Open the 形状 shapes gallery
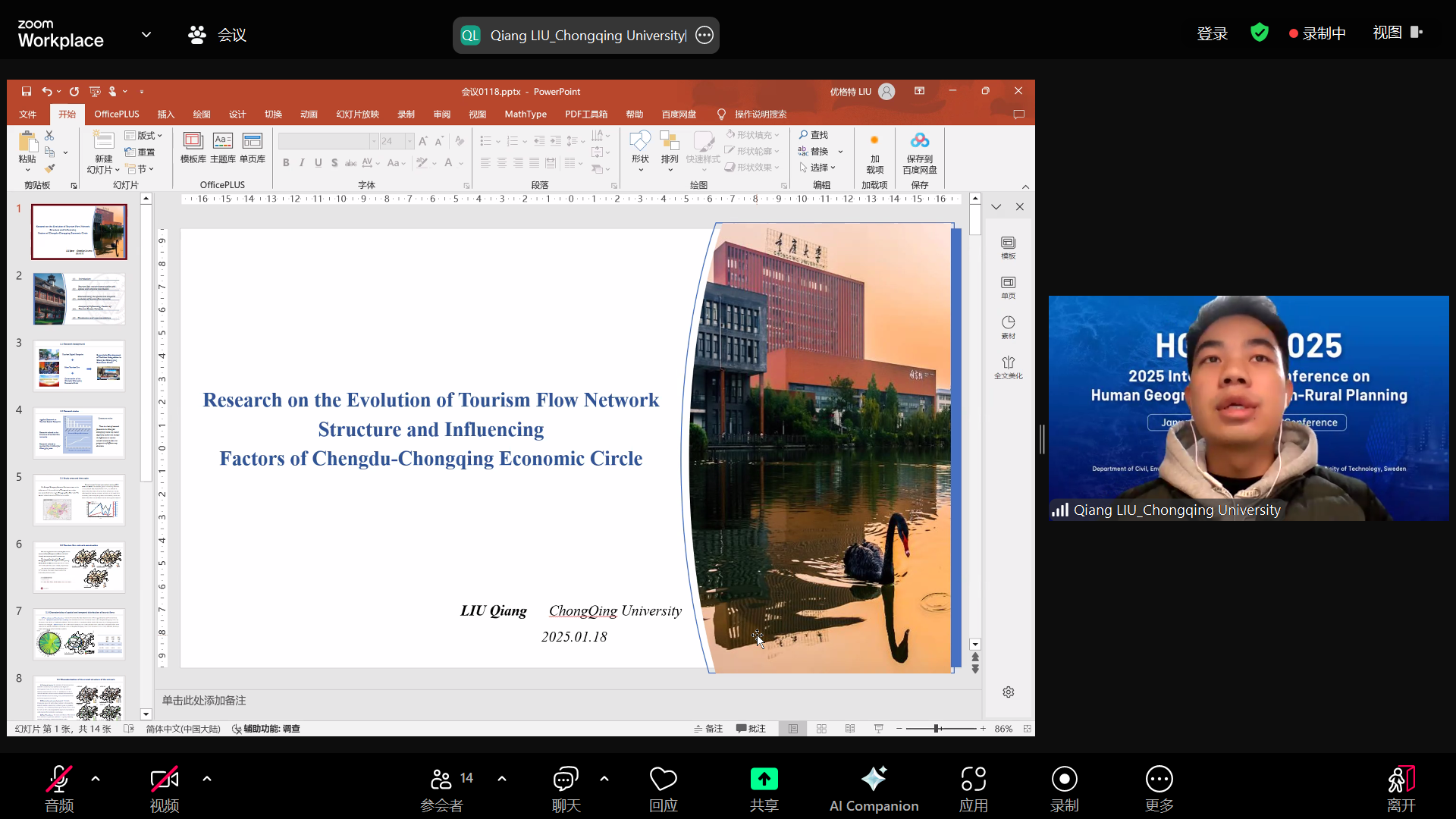 [x=640, y=150]
